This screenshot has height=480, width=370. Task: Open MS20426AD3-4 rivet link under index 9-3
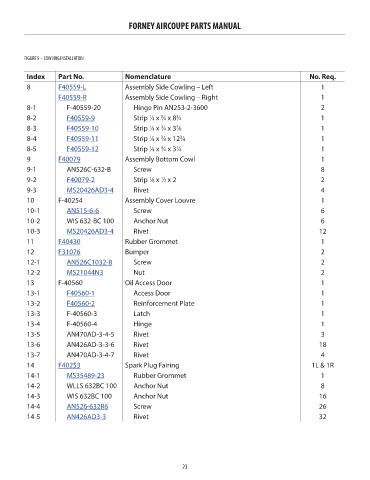click(x=90, y=190)
